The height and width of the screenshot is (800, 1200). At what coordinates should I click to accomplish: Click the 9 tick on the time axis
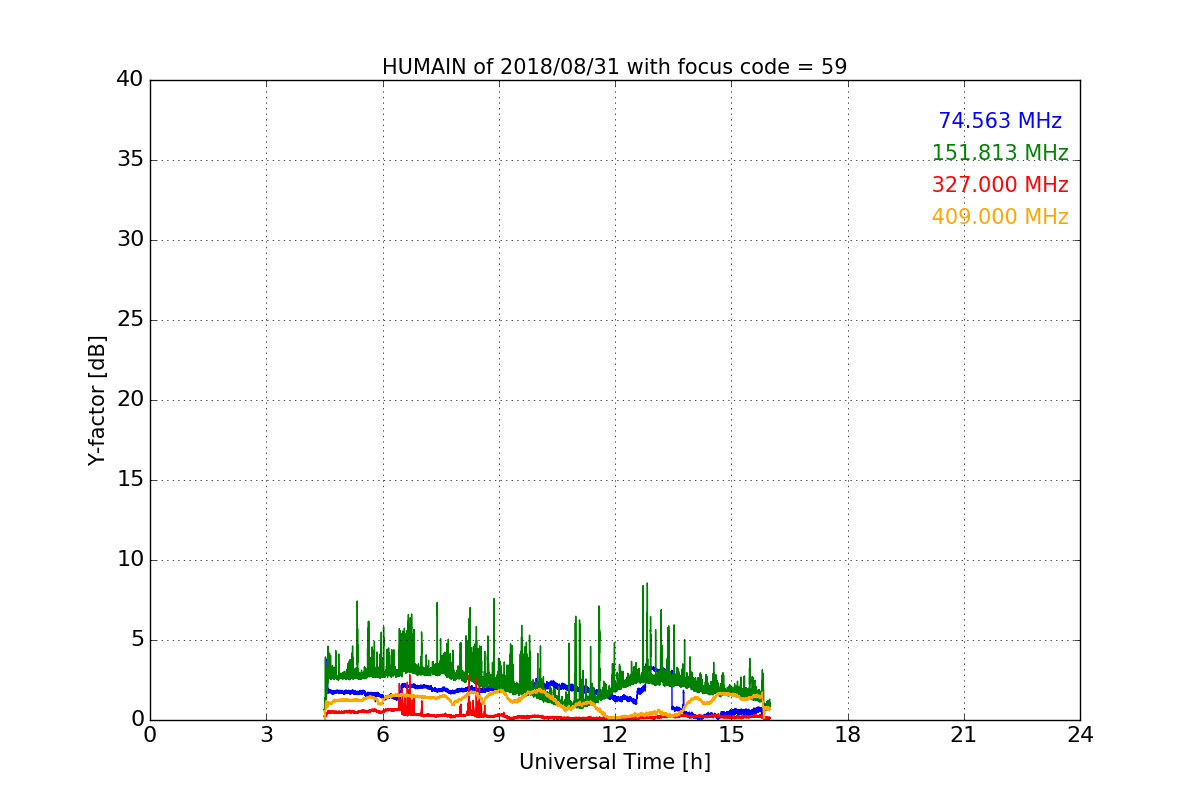499,735
